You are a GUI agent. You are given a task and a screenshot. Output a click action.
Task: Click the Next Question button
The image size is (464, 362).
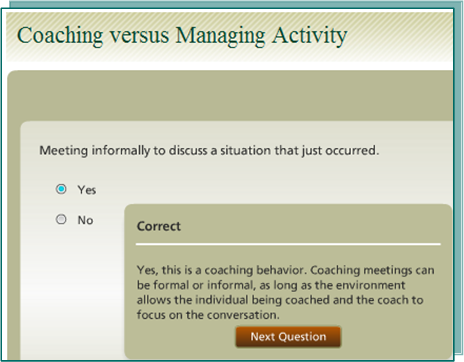click(x=288, y=337)
